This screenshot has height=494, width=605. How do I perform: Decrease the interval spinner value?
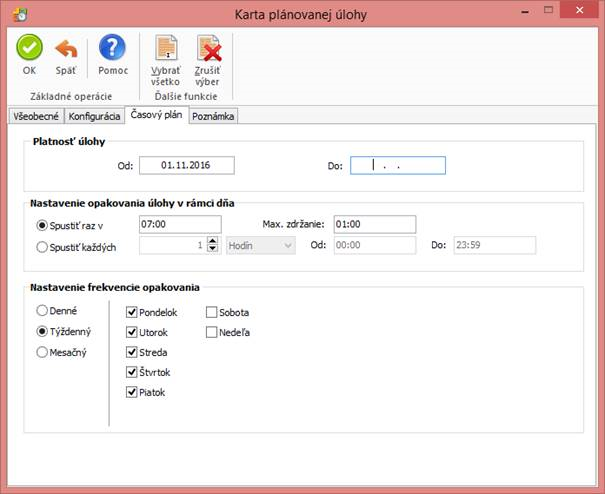(x=213, y=249)
